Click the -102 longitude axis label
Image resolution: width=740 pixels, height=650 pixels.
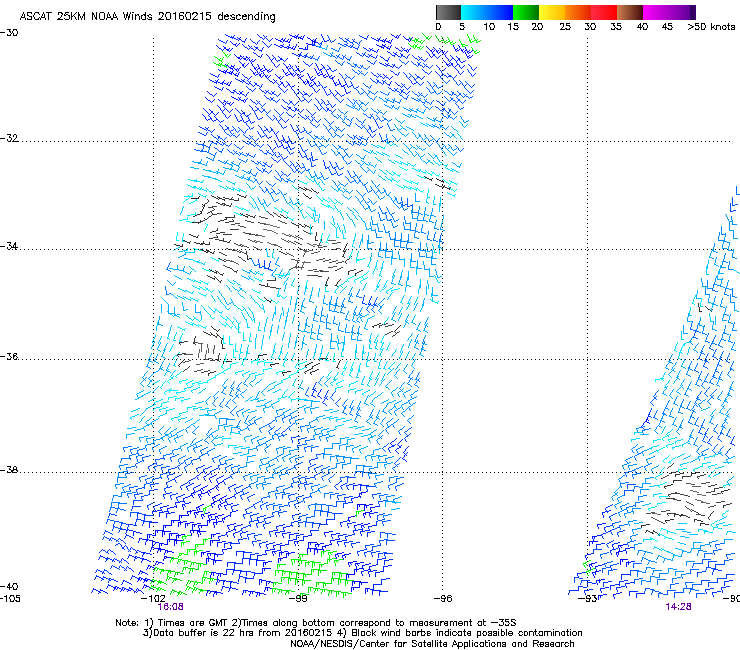click(x=153, y=598)
